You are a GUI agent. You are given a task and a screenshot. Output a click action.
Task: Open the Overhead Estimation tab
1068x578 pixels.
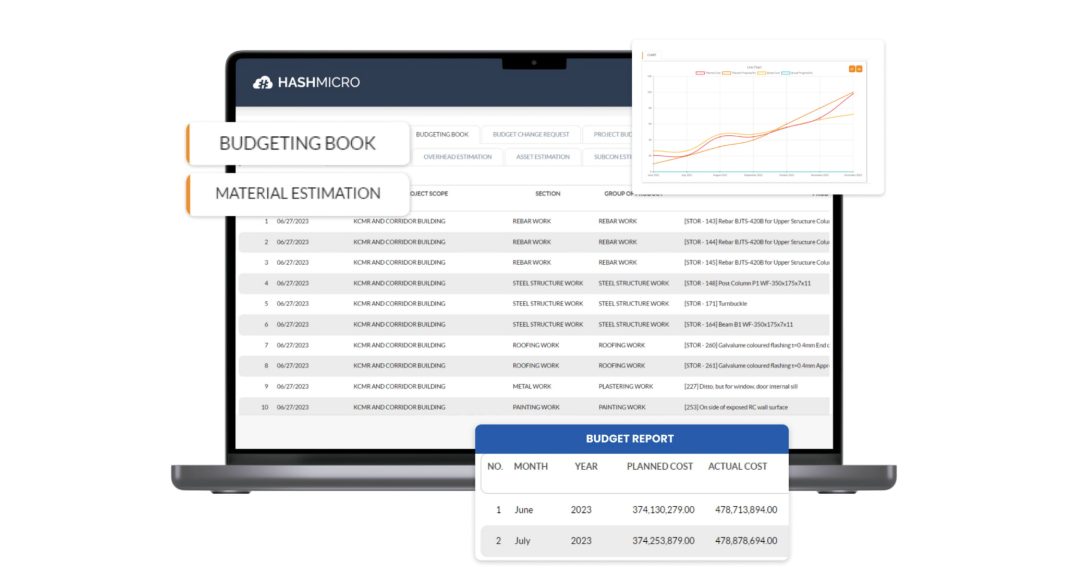click(457, 157)
